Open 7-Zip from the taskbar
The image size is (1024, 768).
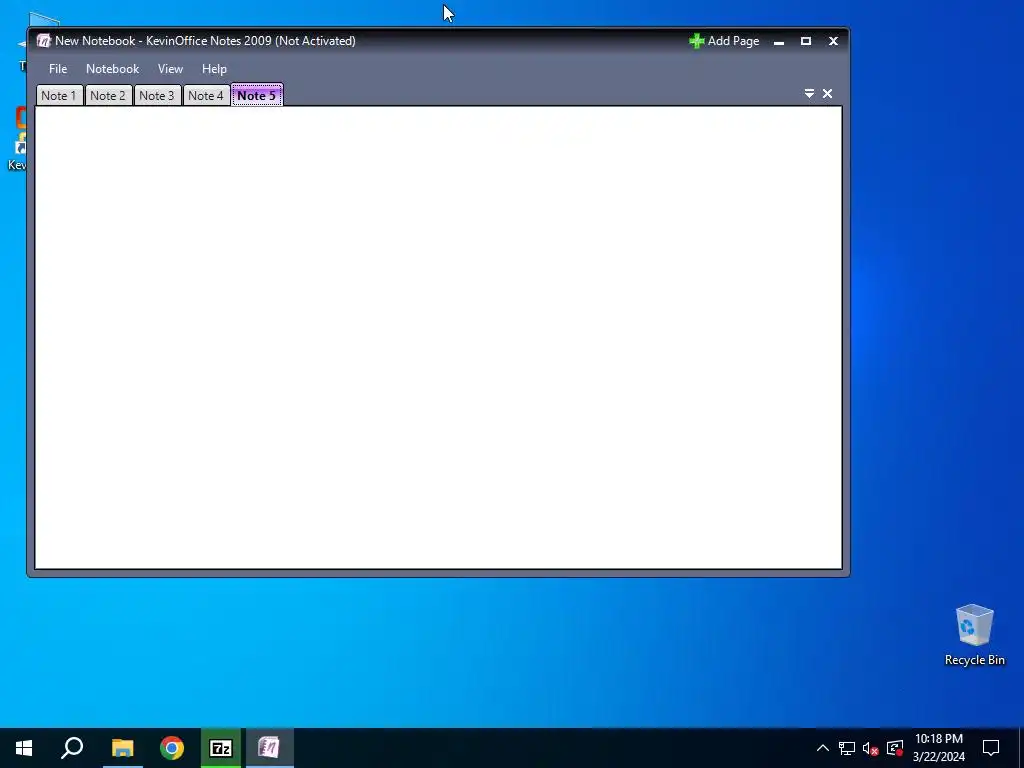tap(221, 748)
